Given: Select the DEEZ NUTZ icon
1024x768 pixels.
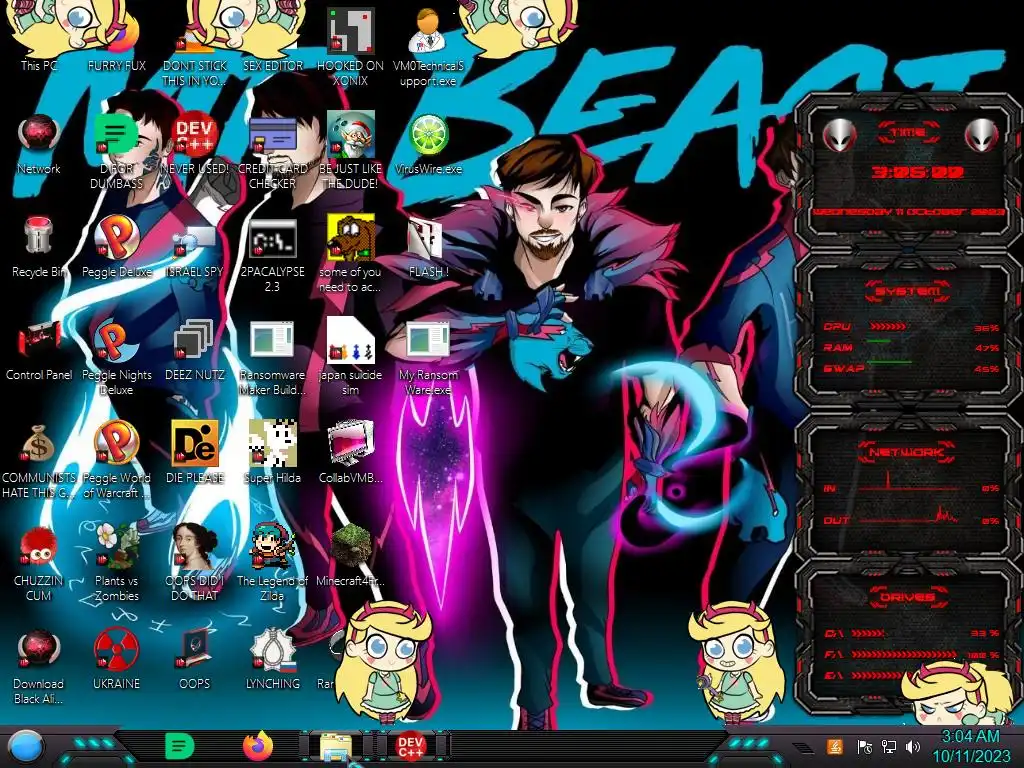Looking at the screenshot, I should tap(195, 349).
